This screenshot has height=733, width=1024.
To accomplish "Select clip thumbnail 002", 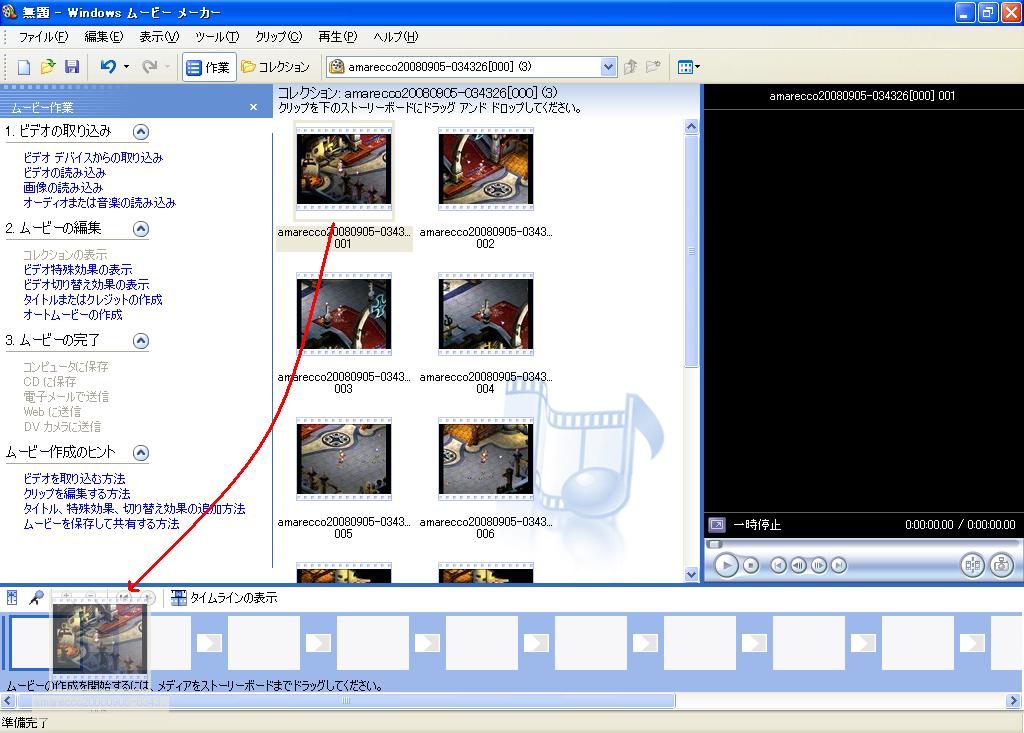I will [486, 169].
